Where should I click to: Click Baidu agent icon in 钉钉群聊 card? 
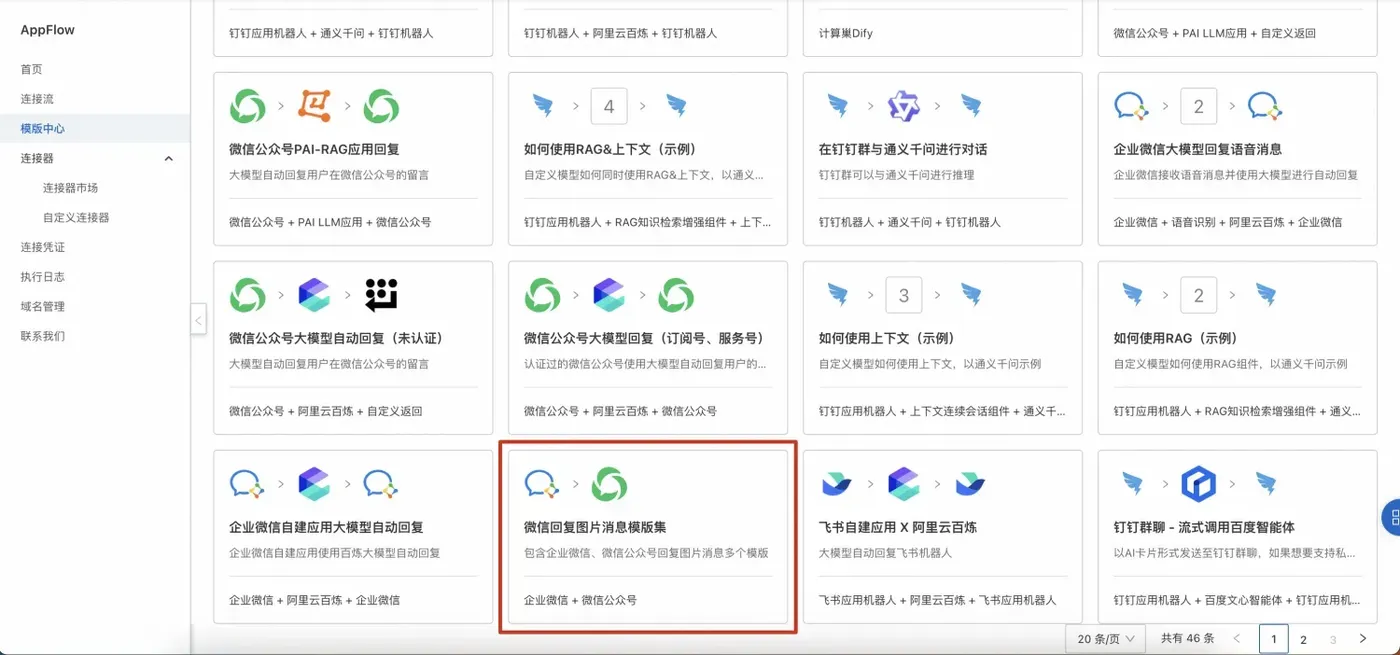[1199, 484]
